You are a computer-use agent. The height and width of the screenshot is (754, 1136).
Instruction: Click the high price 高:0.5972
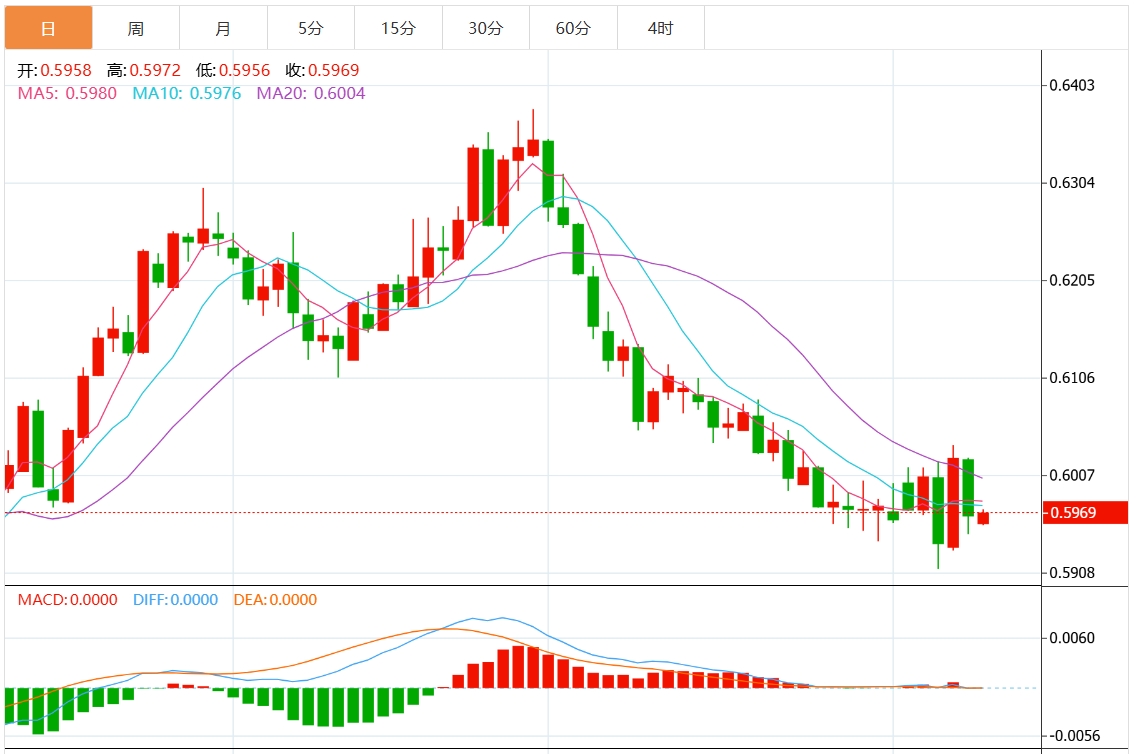[x=143, y=70]
